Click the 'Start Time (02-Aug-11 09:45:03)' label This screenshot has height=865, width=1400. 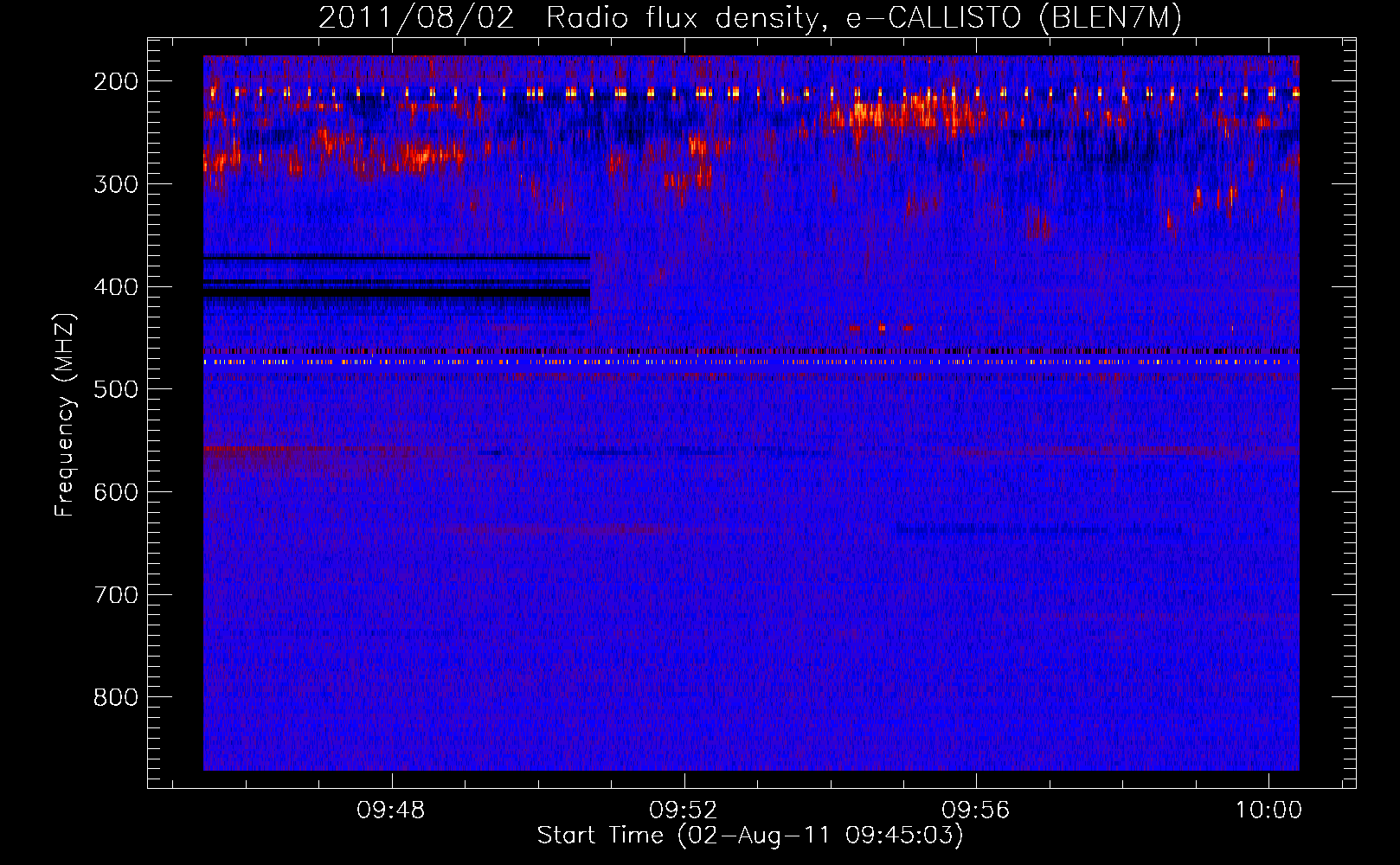pos(750,836)
